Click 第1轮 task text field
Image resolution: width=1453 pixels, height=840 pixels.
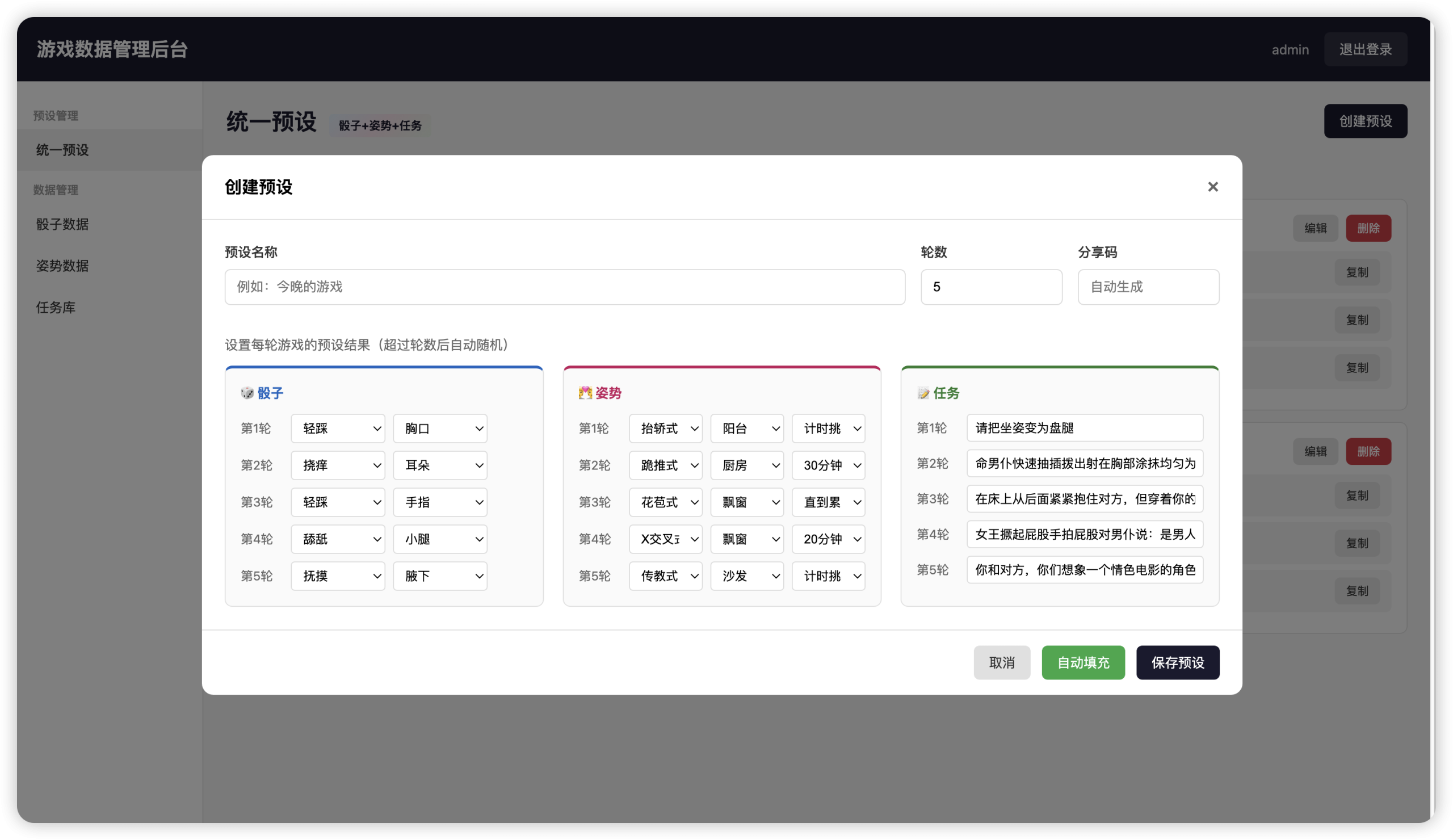click(1085, 428)
